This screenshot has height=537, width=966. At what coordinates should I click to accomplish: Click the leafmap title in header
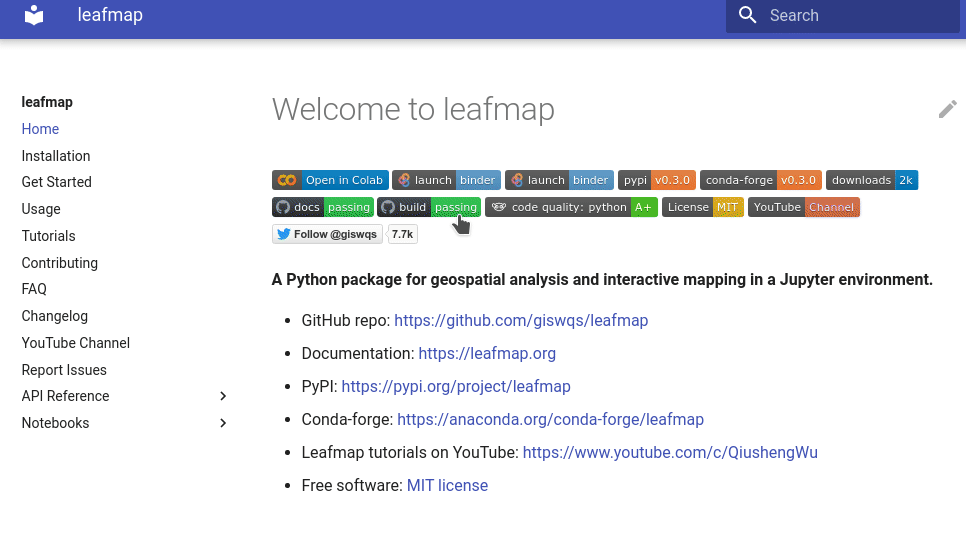click(x=110, y=15)
